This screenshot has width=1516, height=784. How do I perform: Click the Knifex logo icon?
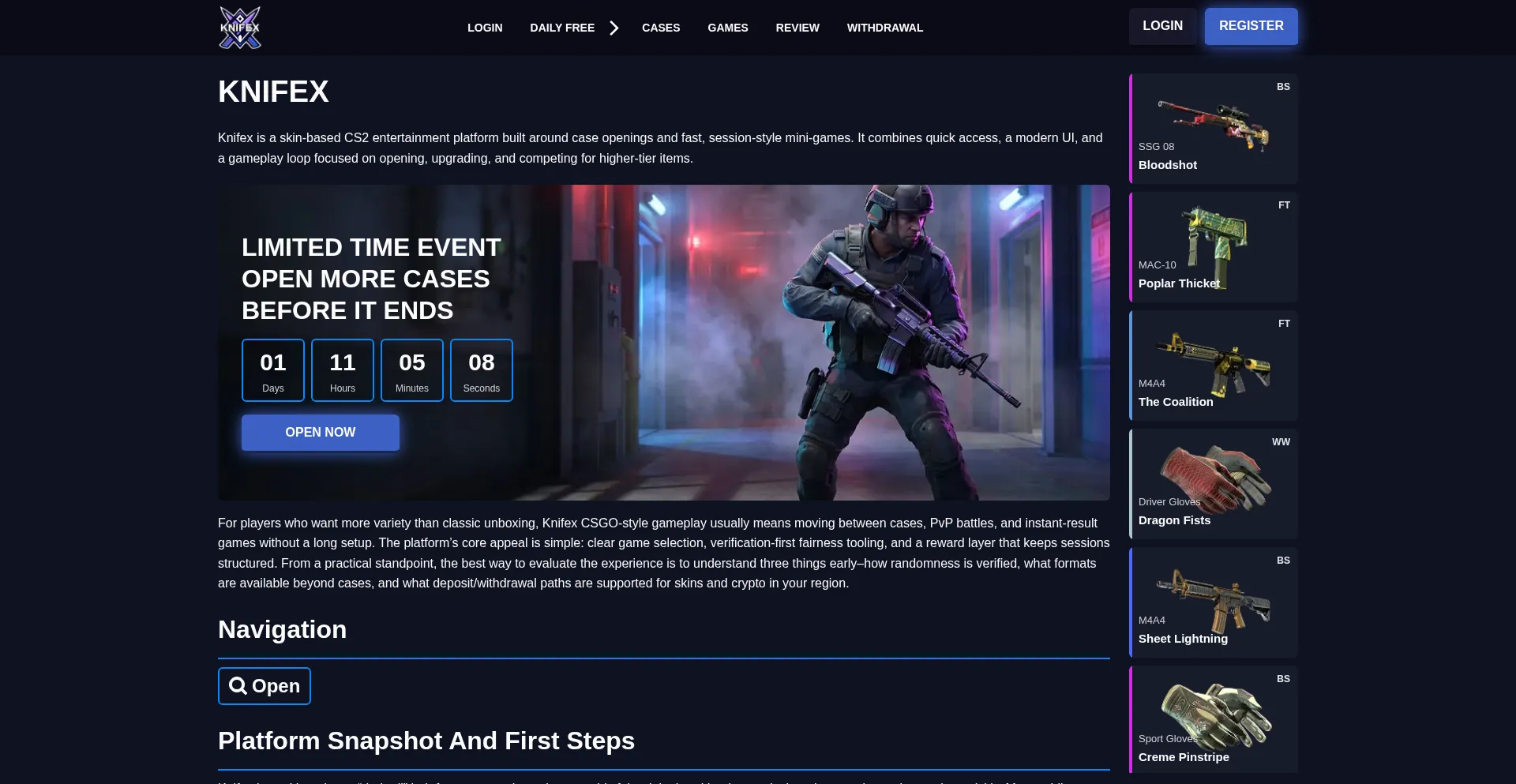240,28
